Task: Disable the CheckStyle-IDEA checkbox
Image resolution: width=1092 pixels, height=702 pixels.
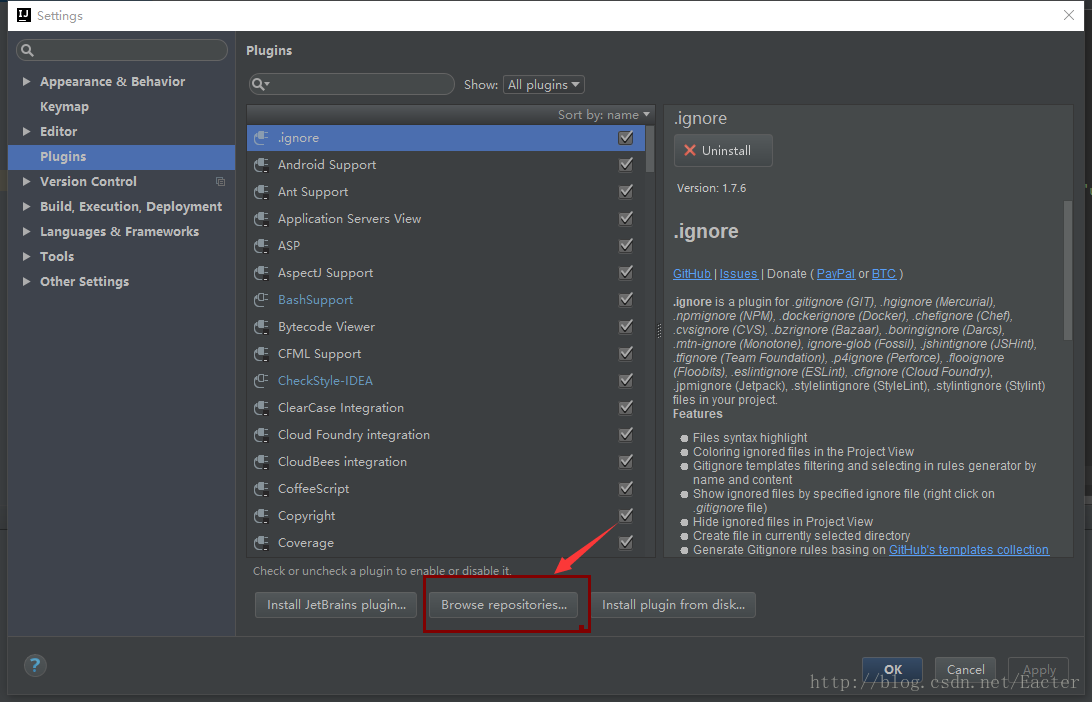Action: [x=626, y=381]
